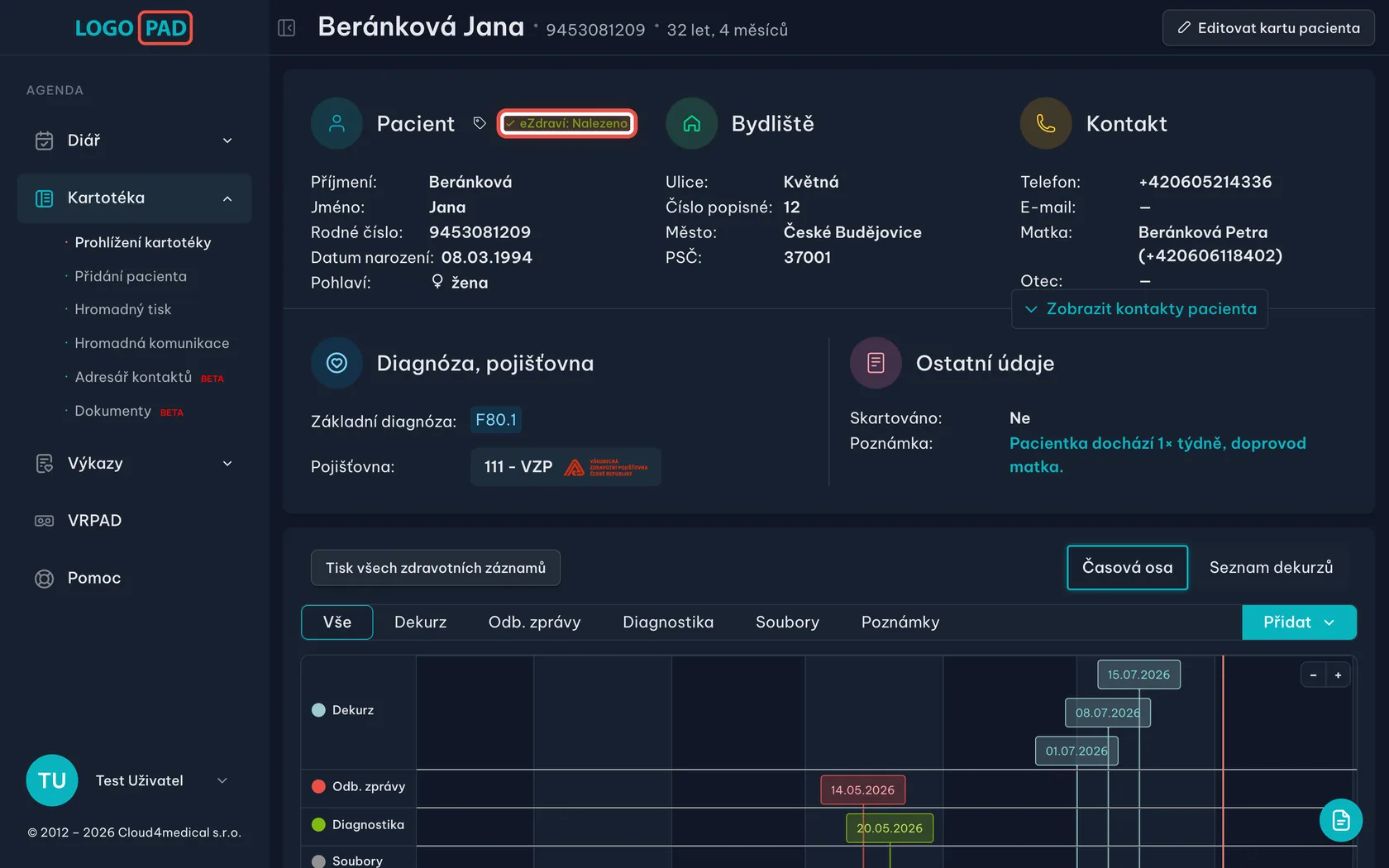Select the Poznámky filter tab
The width and height of the screenshot is (1389, 868).
(x=900, y=622)
